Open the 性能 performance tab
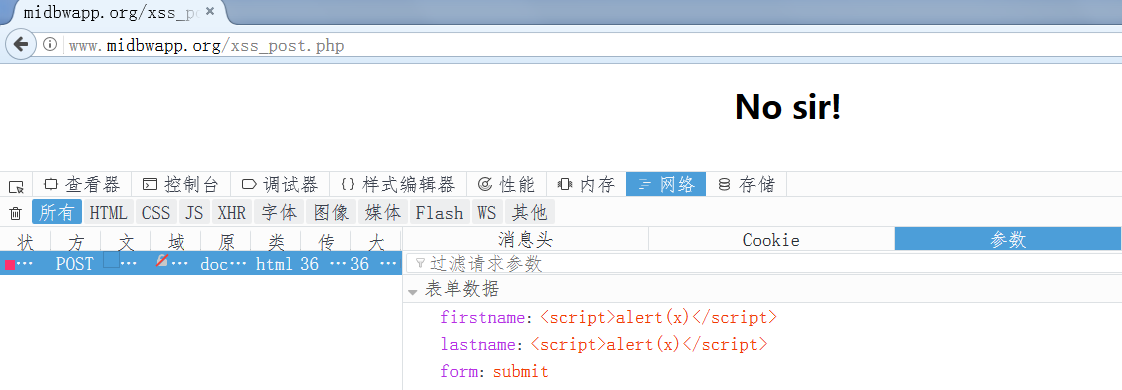The height and width of the screenshot is (390, 1122). [507, 185]
